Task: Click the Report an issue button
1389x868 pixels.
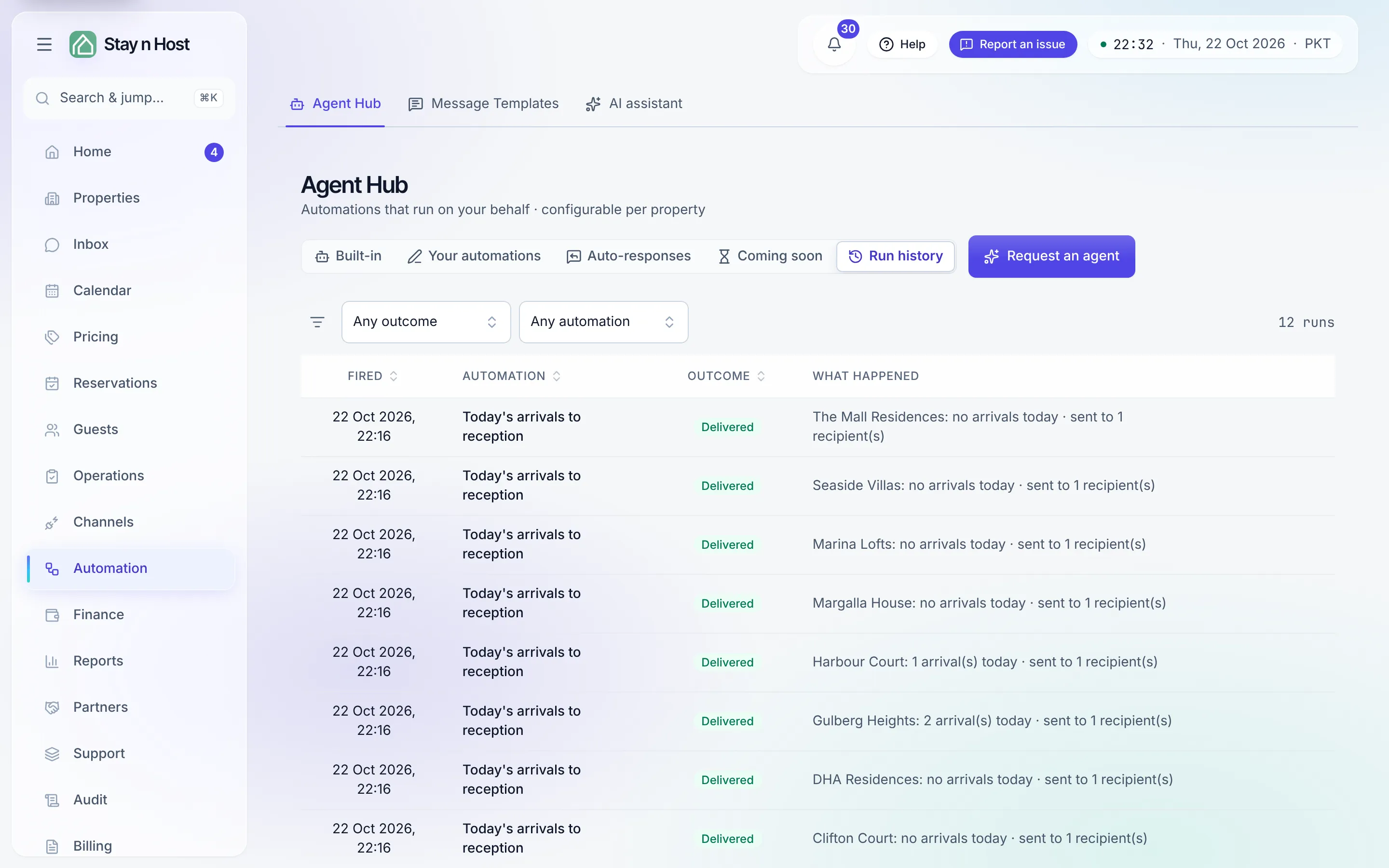Action: [x=1012, y=44]
